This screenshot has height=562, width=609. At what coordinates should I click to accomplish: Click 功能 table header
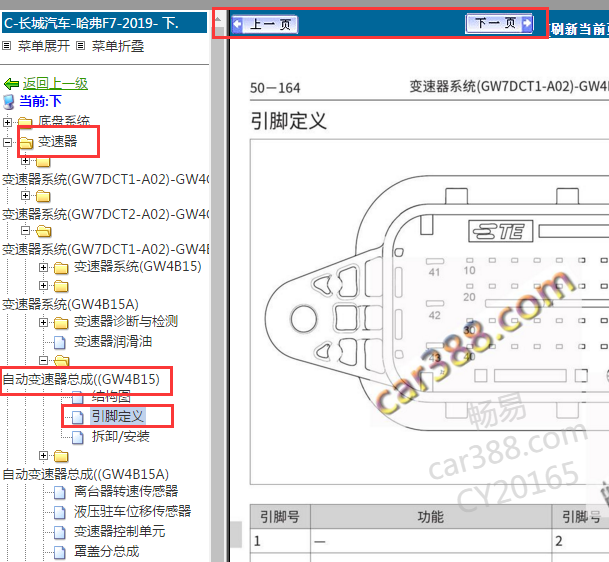431,517
